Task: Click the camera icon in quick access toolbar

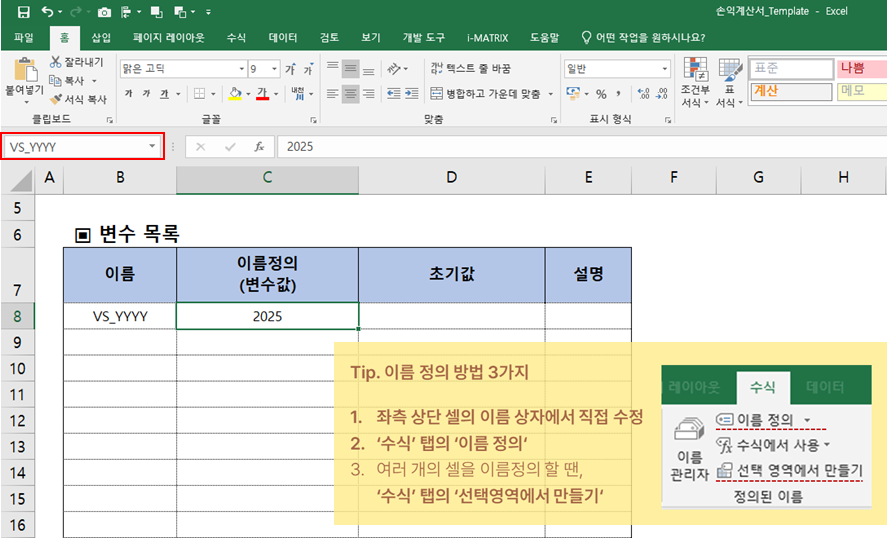Action: 105,12
